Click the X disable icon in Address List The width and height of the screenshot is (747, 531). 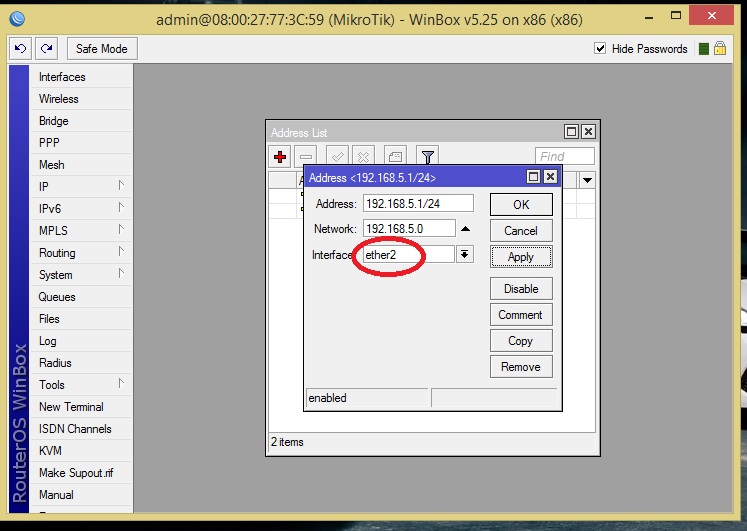pyautogui.click(x=363, y=156)
